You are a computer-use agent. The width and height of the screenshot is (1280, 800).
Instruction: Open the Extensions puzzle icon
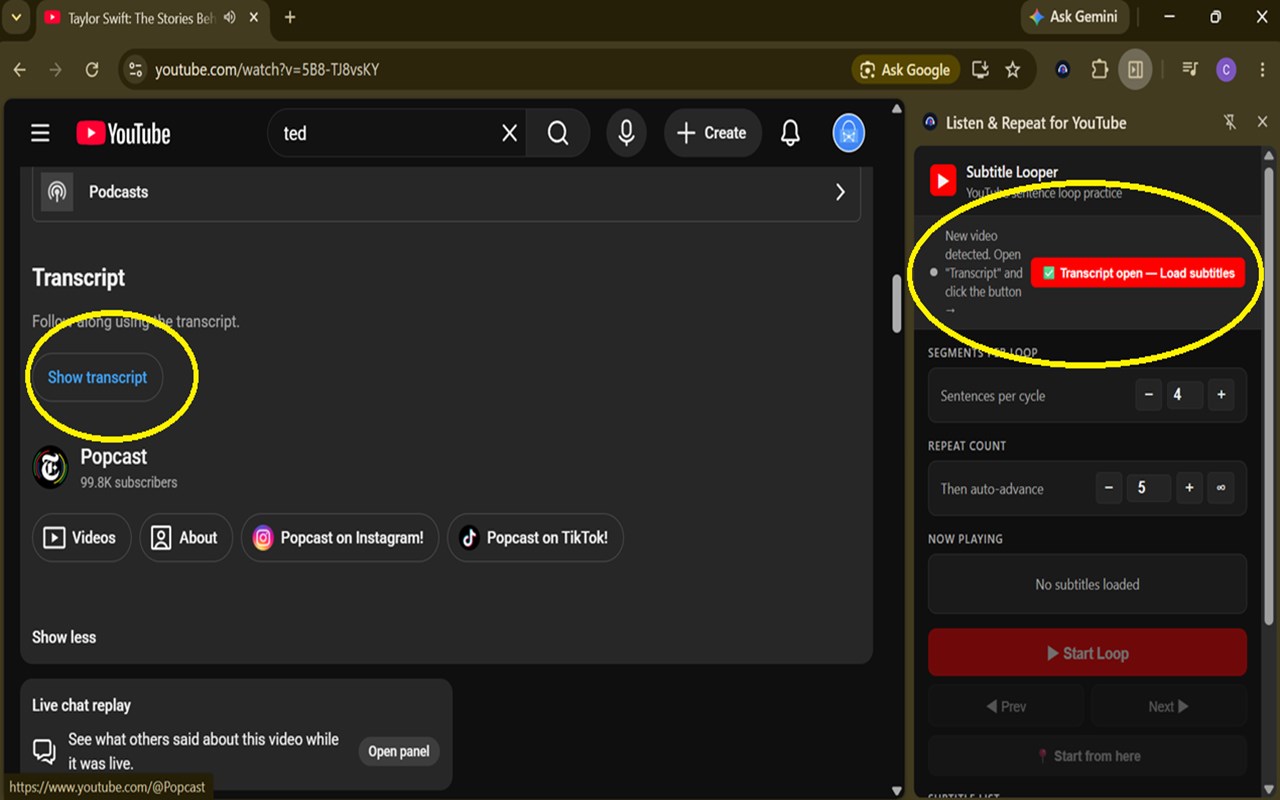point(1099,70)
